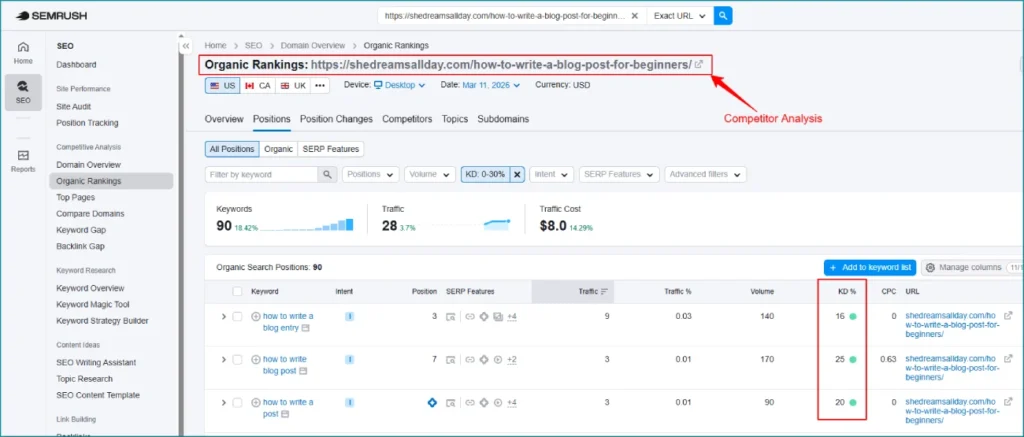This screenshot has height=437, width=1024.
Task: Click the keyword filter search icon
Action: (x=327, y=174)
